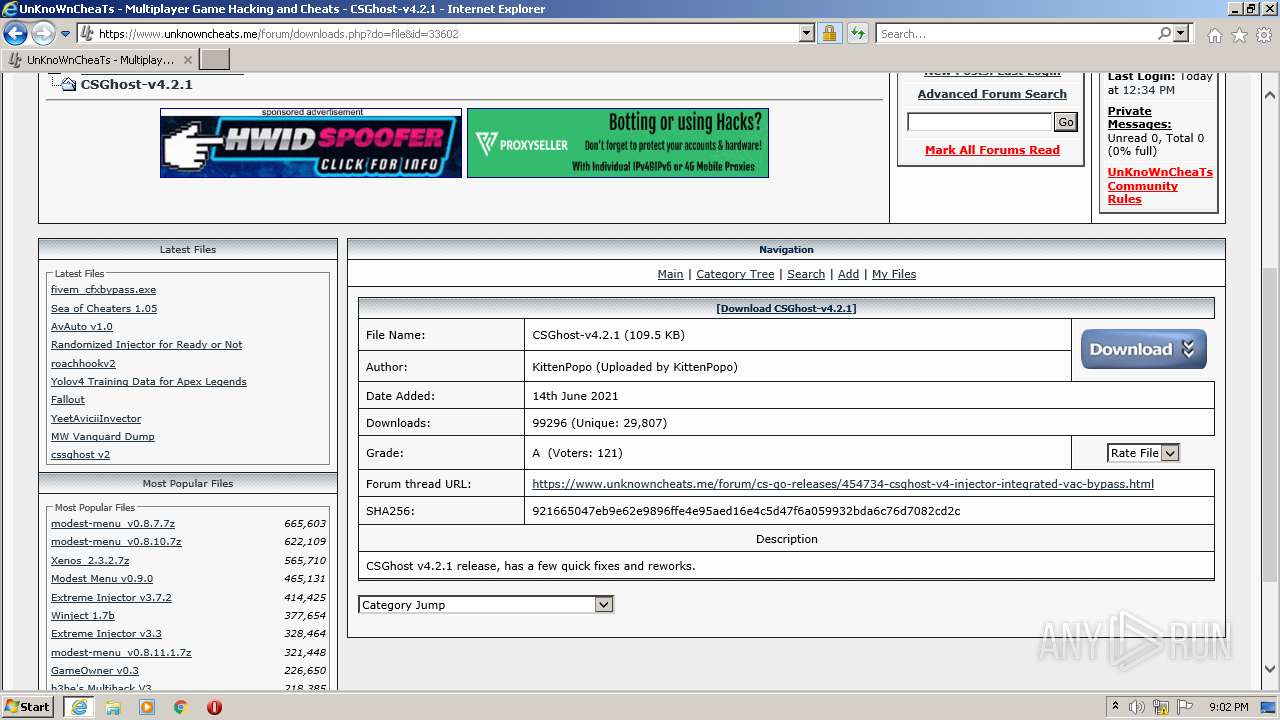Click the forum search text field
This screenshot has height=720, width=1280.
pos(979,122)
